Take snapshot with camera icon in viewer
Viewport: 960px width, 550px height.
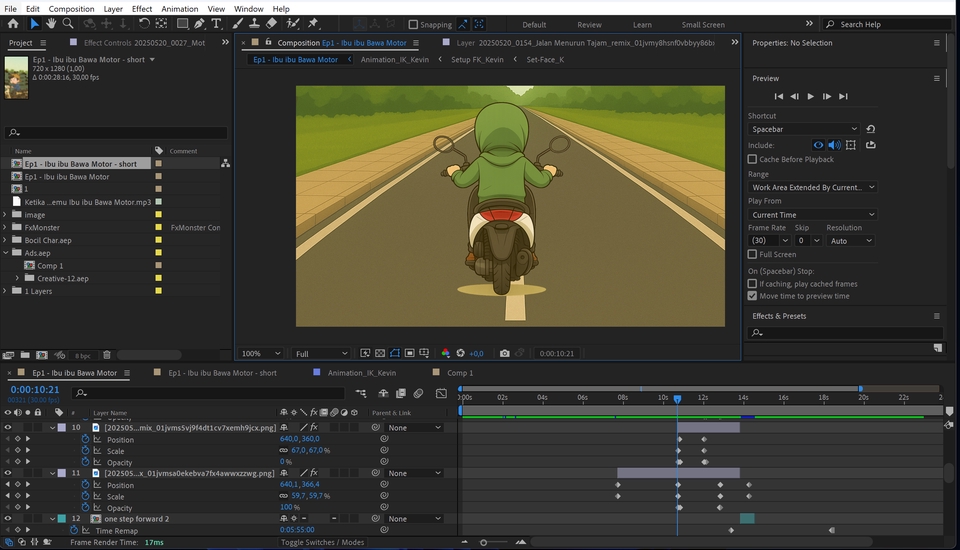click(505, 353)
